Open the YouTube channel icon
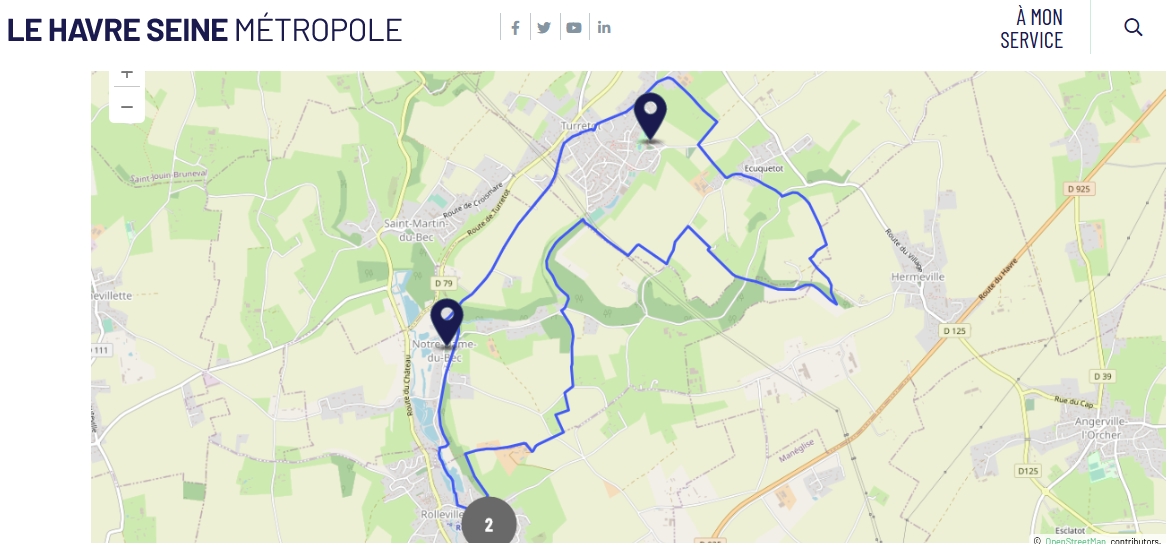 pos(573,28)
